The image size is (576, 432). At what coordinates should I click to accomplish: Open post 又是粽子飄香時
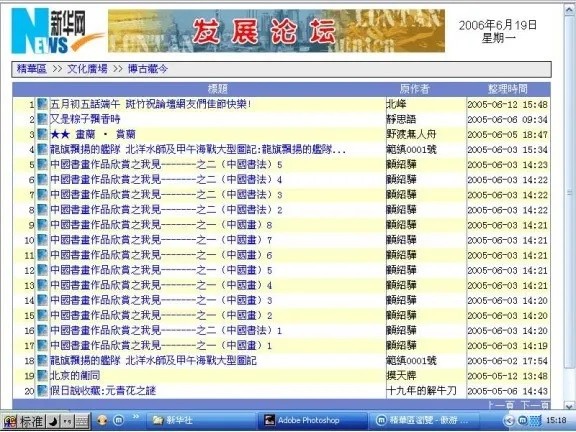point(85,119)
